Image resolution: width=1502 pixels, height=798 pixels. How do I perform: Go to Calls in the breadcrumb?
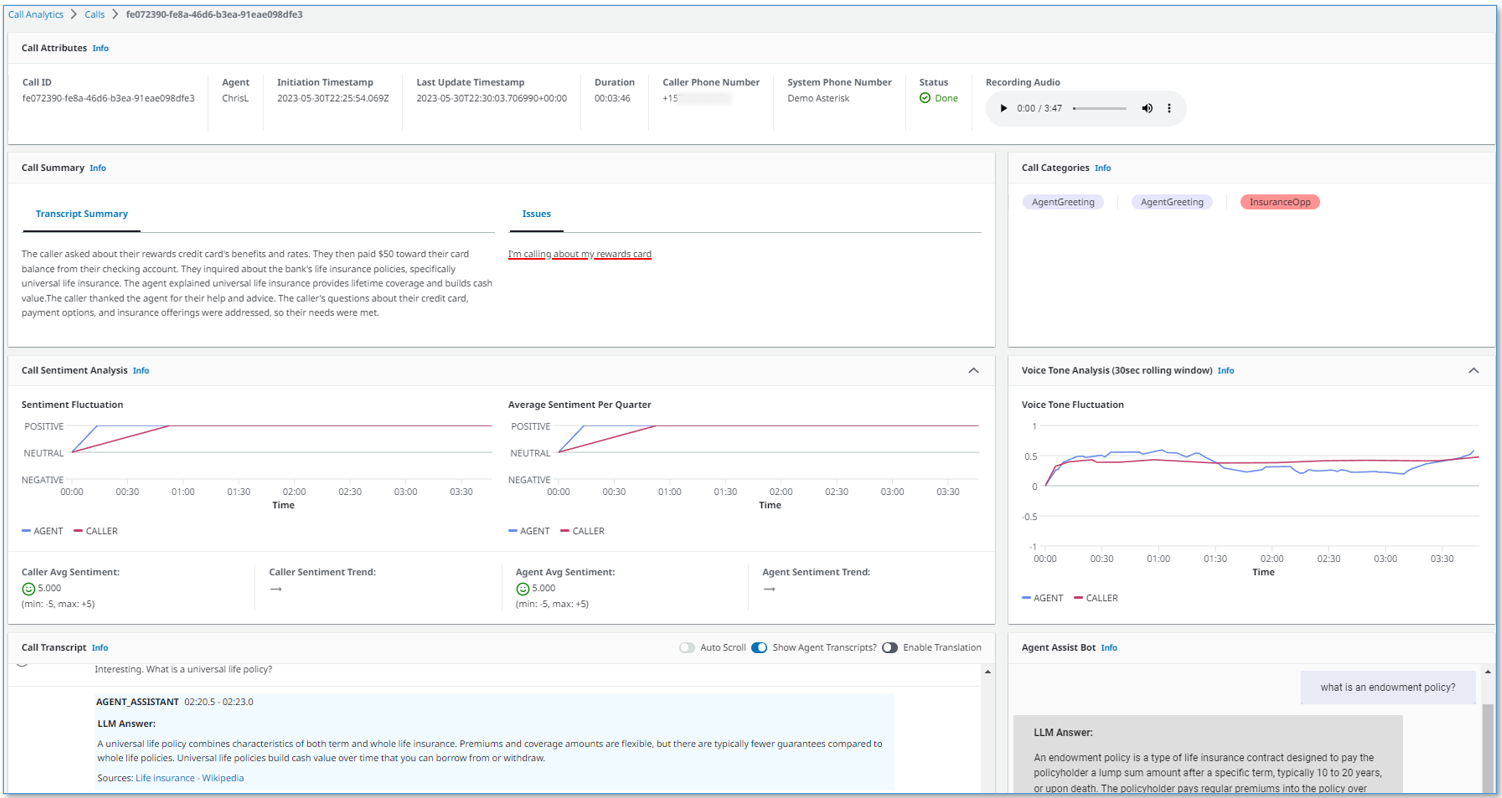pos(95,15)
